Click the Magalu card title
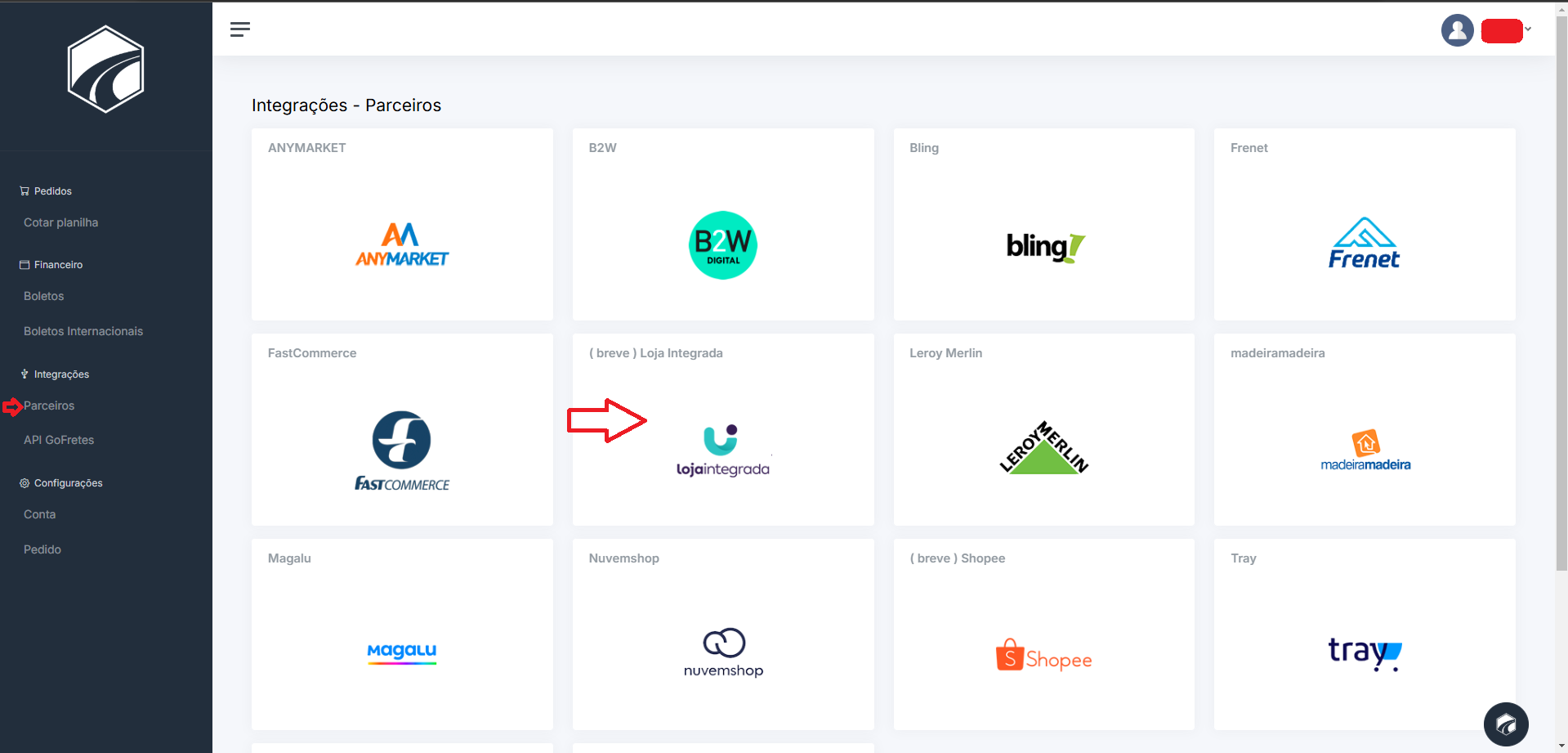Image resolution: width=1568 pixels, height=753 pixels. [289, 558]
